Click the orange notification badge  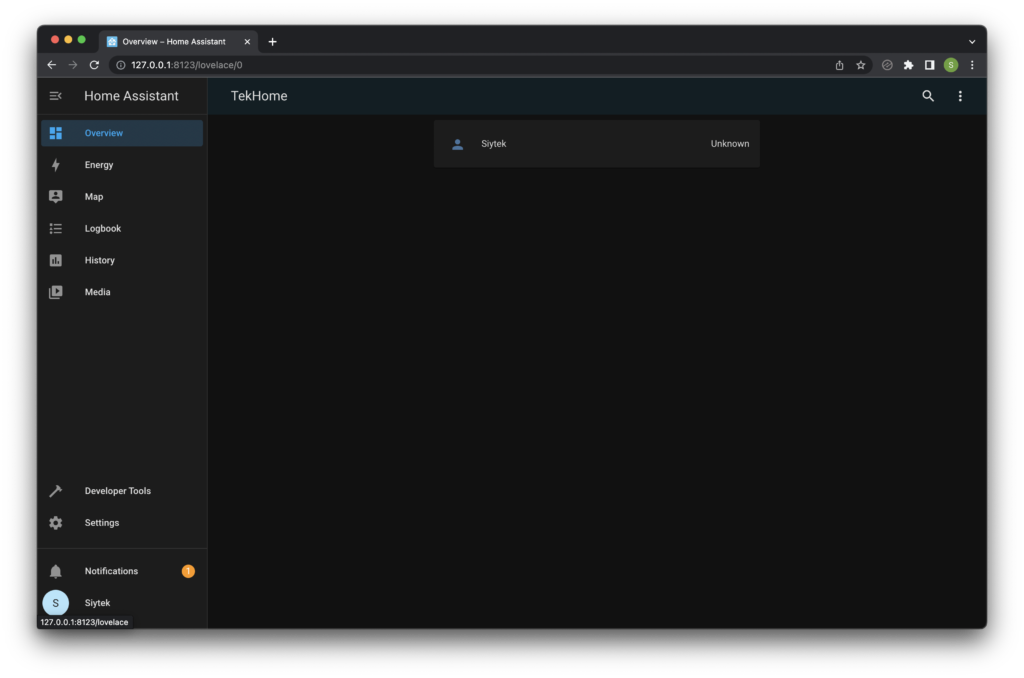(x=188, y=572)
